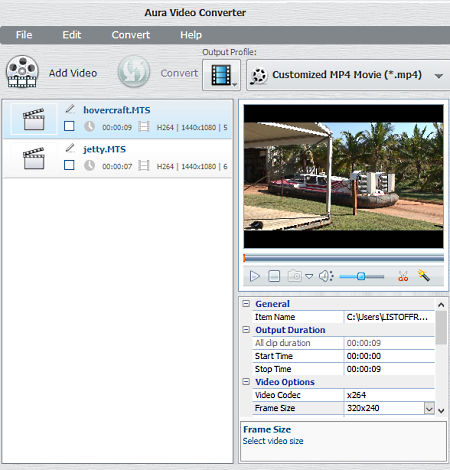This screenshot has width=450, height=470.
Task: Click the Stop Time value 00:00:09
Action: (389, 369)
